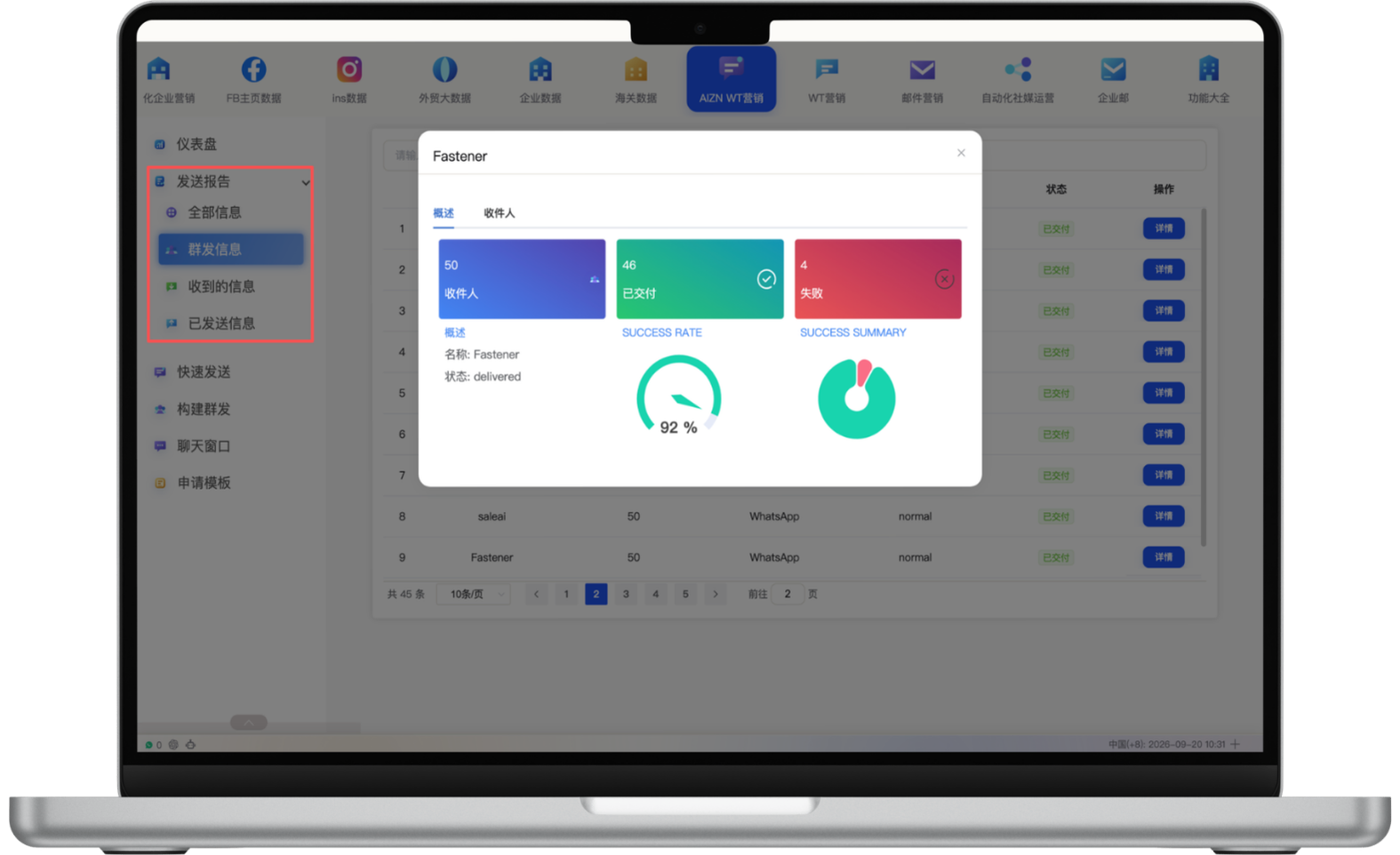Viewport: 1400px width, 855px height.
Task: Expand the sidebar collapse arrow at bottom
Action: [x=249, y=723]
